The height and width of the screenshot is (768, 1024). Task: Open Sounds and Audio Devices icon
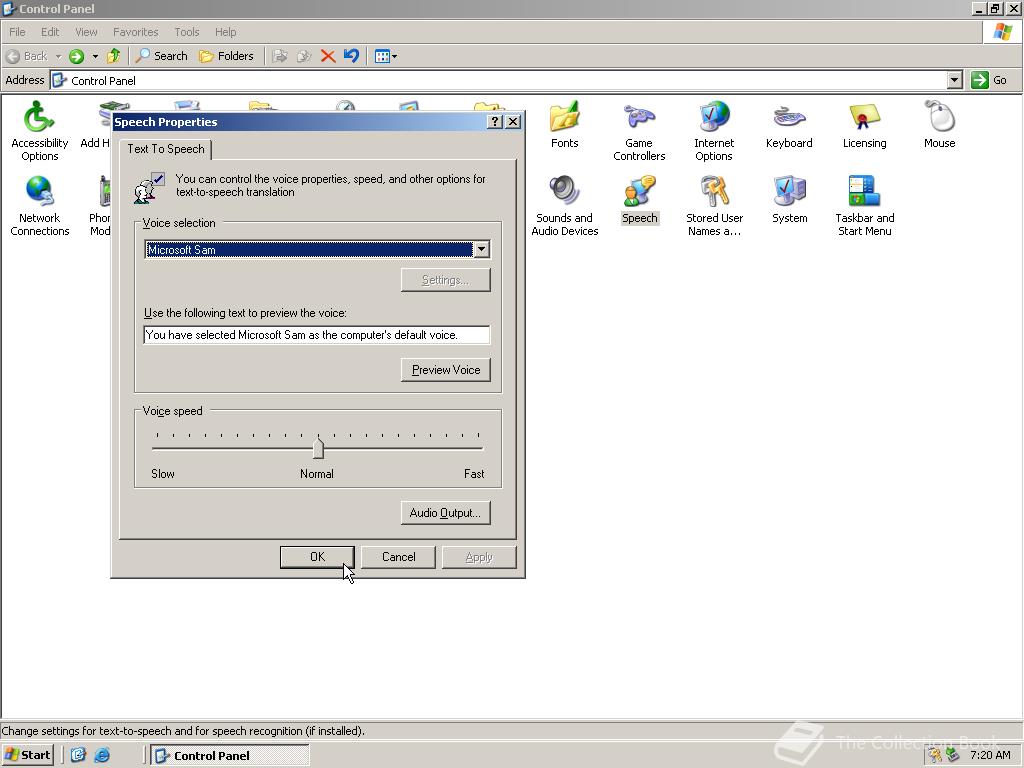click(564, 205)
